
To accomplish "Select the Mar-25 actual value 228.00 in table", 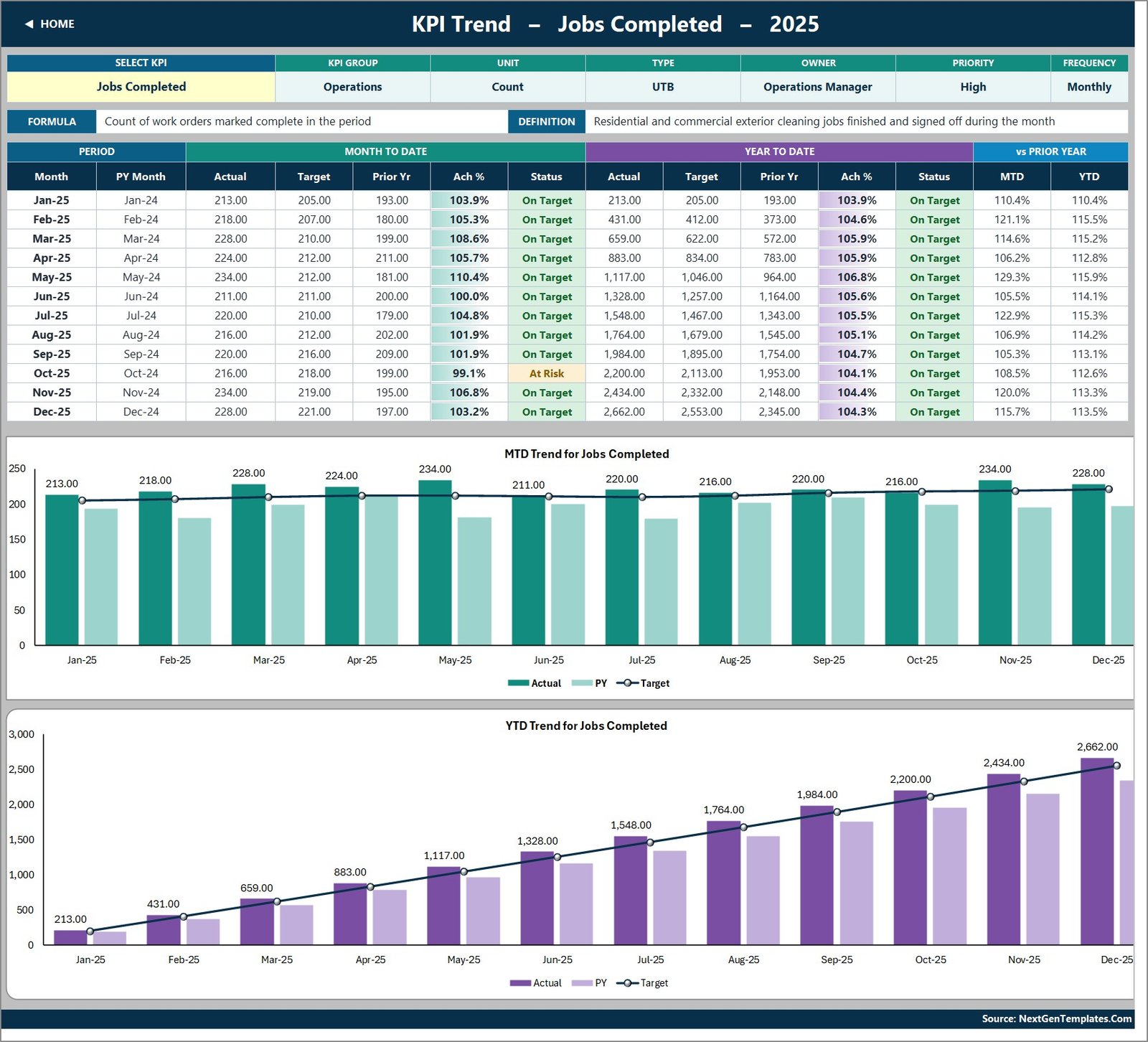I will click(x=230, y=239).
